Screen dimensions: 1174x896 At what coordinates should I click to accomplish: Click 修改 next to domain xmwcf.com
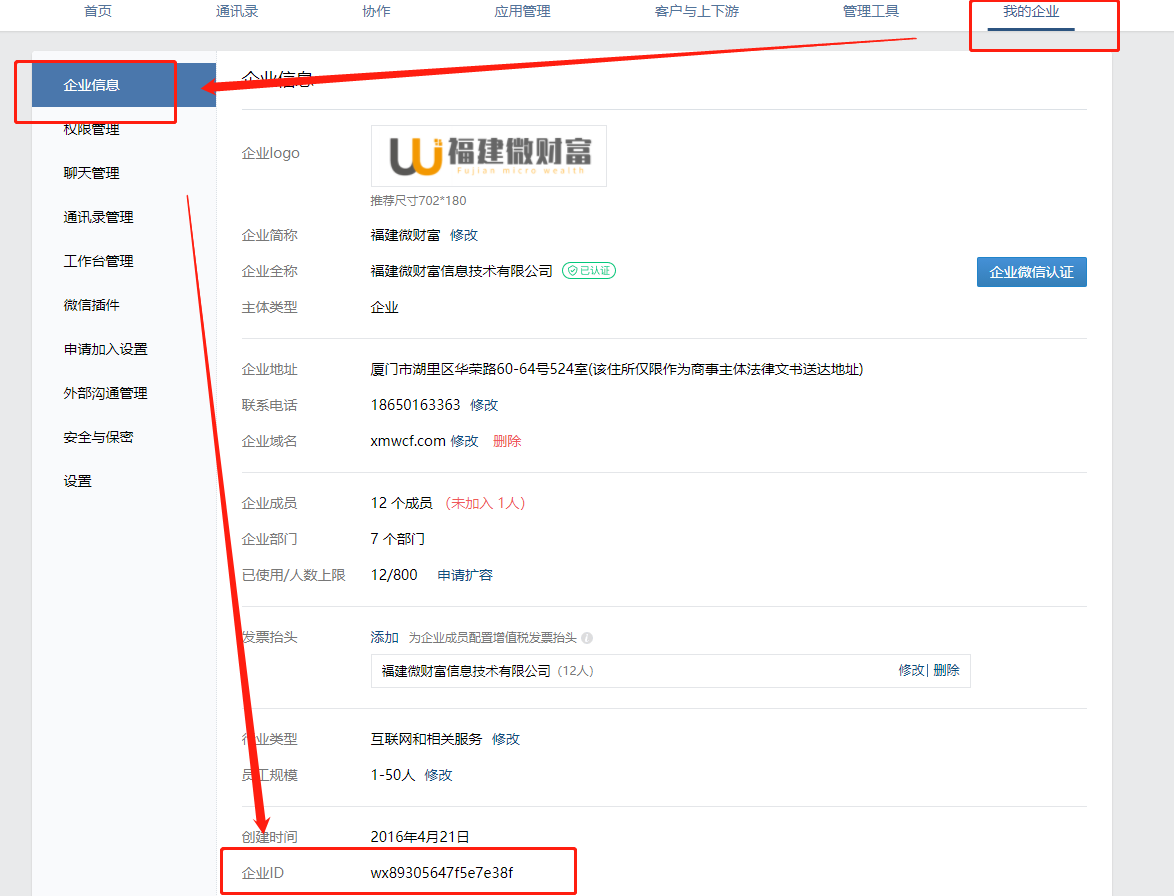point(464,441)
